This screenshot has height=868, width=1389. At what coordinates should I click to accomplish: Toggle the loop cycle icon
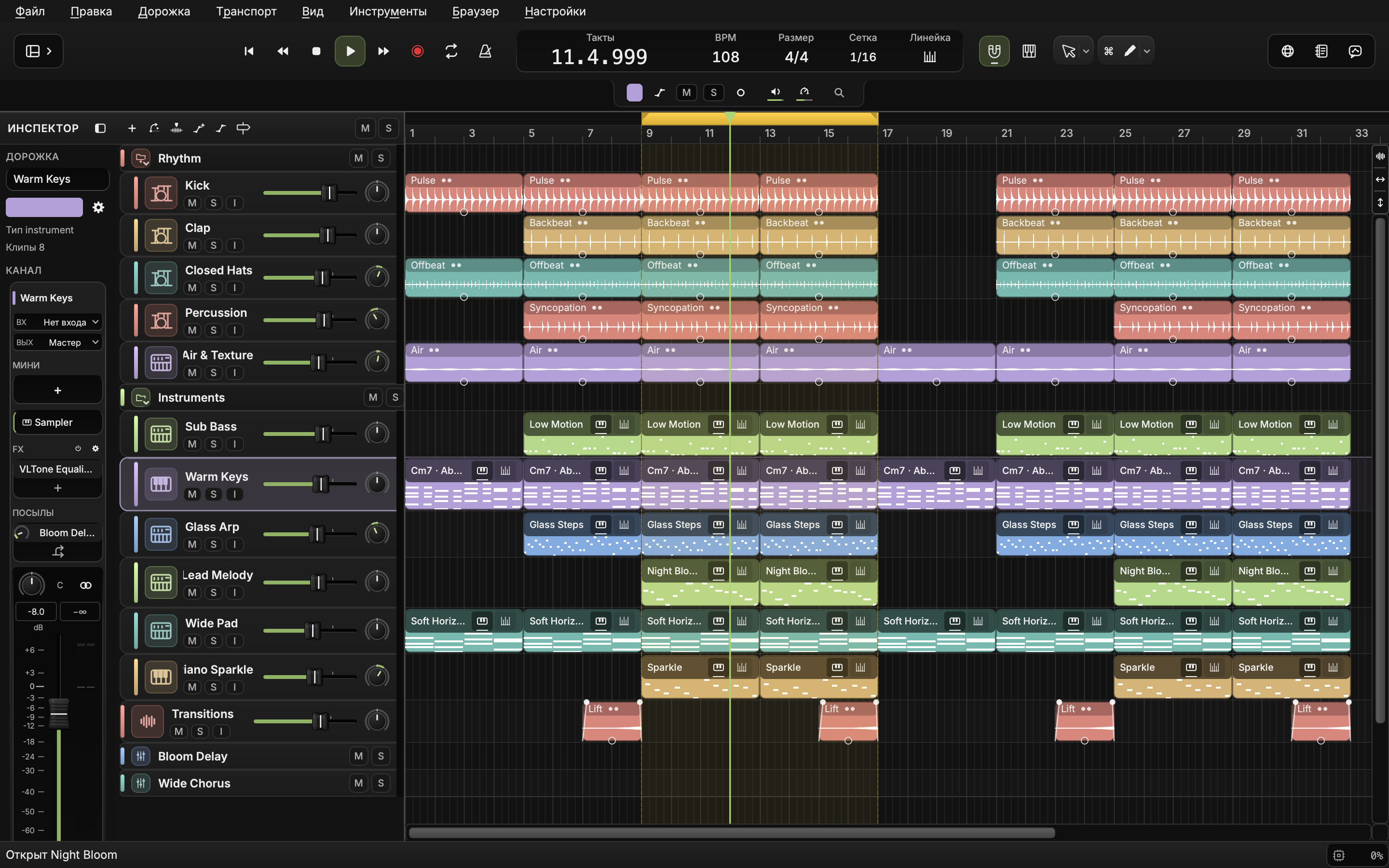(451, 51)
